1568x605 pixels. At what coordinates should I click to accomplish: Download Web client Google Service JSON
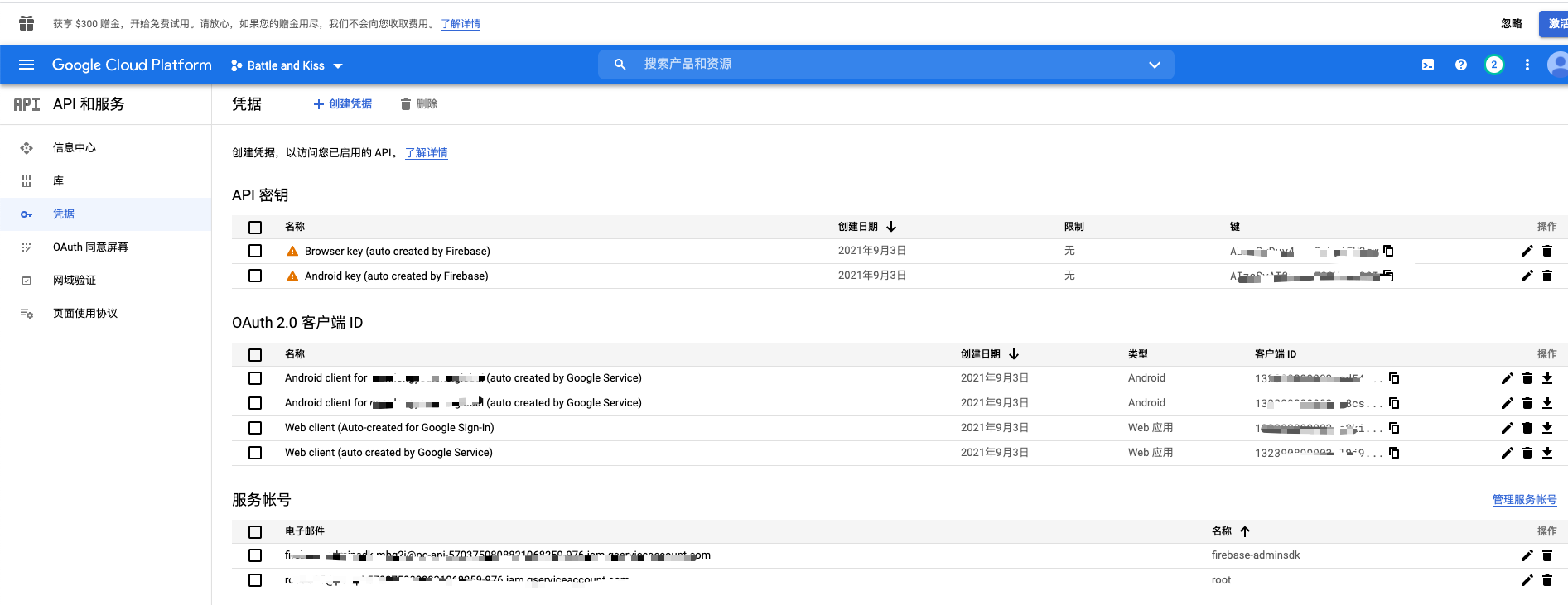[1547, 453]
